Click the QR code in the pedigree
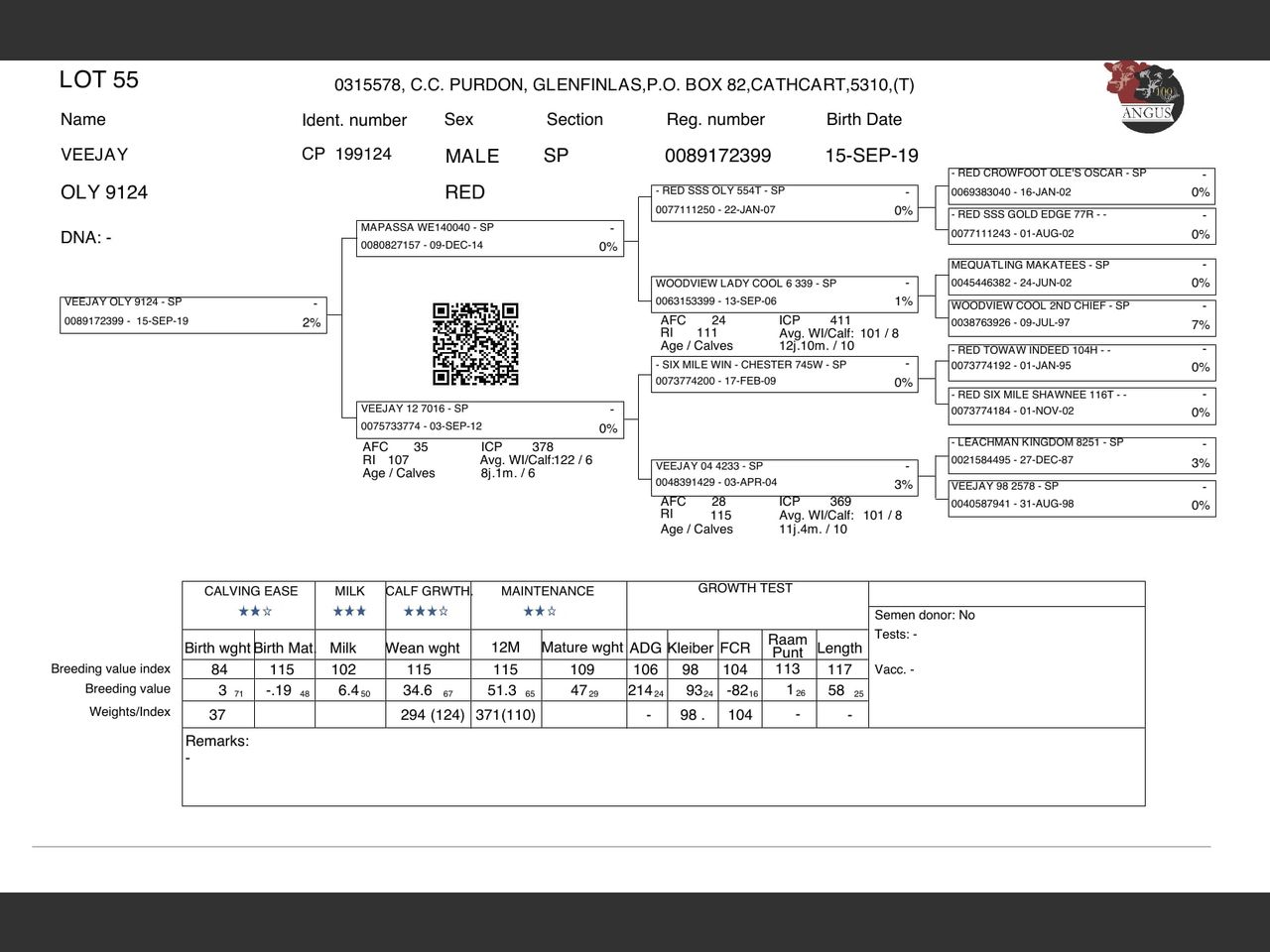The height and width of the screenshot is (952, 1270). pos(475,344)
